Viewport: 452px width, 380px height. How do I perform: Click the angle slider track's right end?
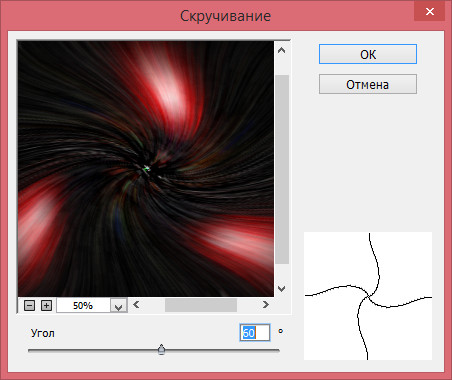coord(278,350)
